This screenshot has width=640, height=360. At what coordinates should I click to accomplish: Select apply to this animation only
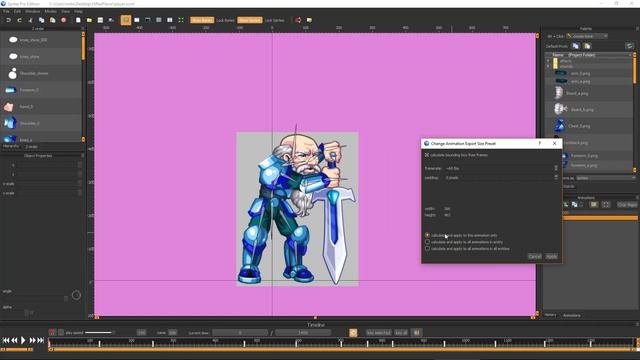(427, 235)
